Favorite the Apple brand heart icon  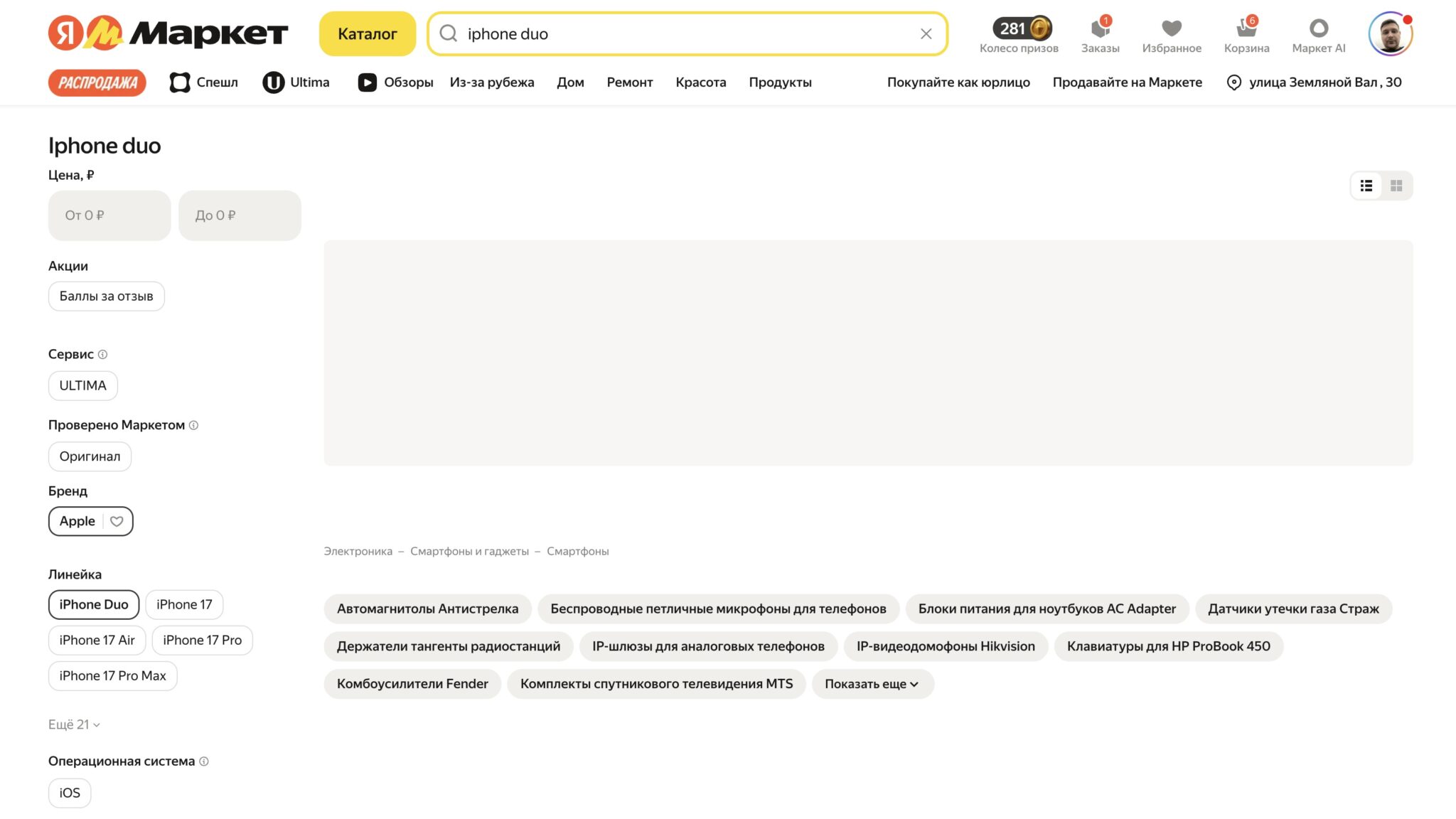coord(117,521)
